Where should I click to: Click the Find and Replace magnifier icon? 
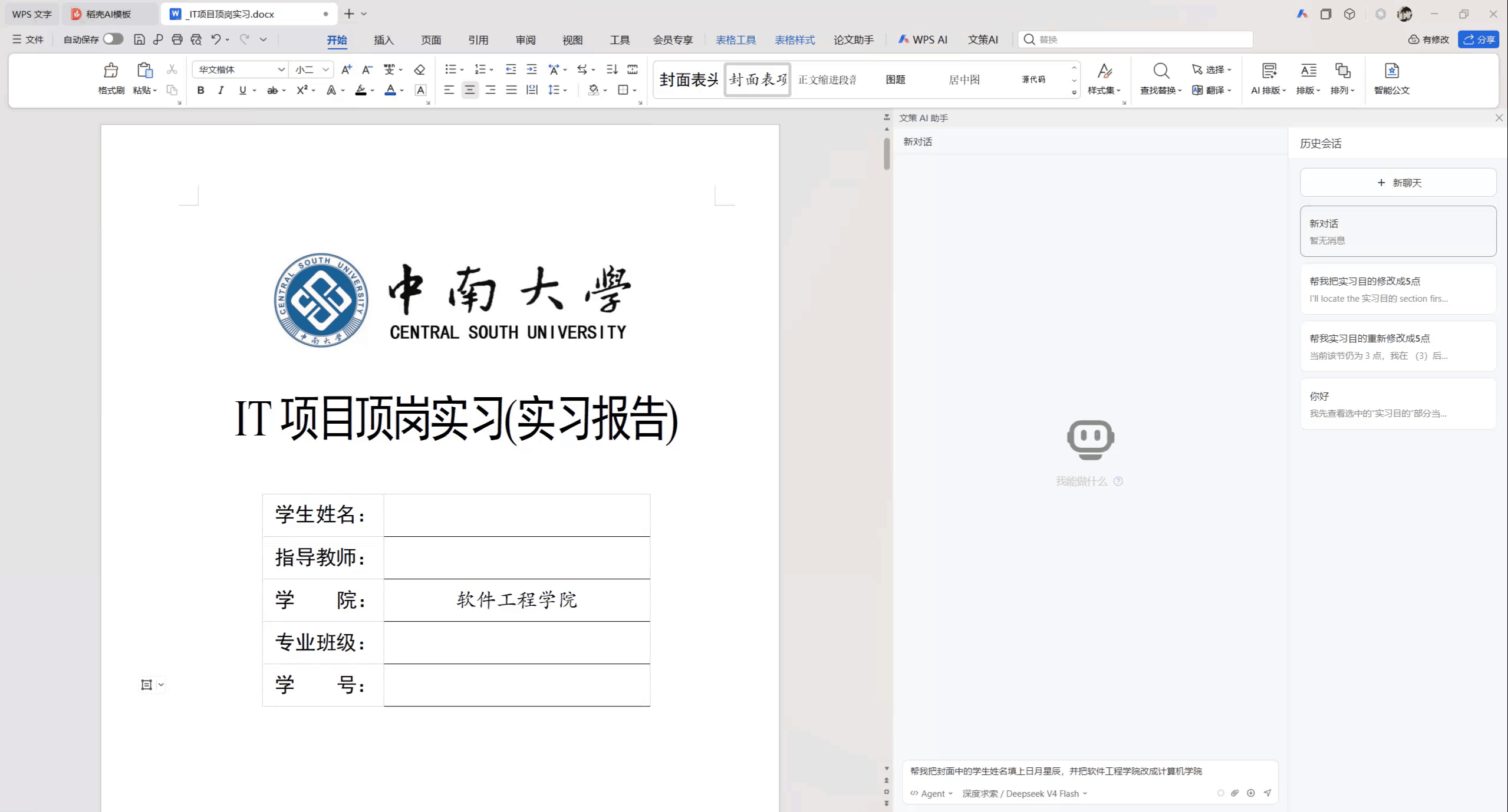[1161, 71]
